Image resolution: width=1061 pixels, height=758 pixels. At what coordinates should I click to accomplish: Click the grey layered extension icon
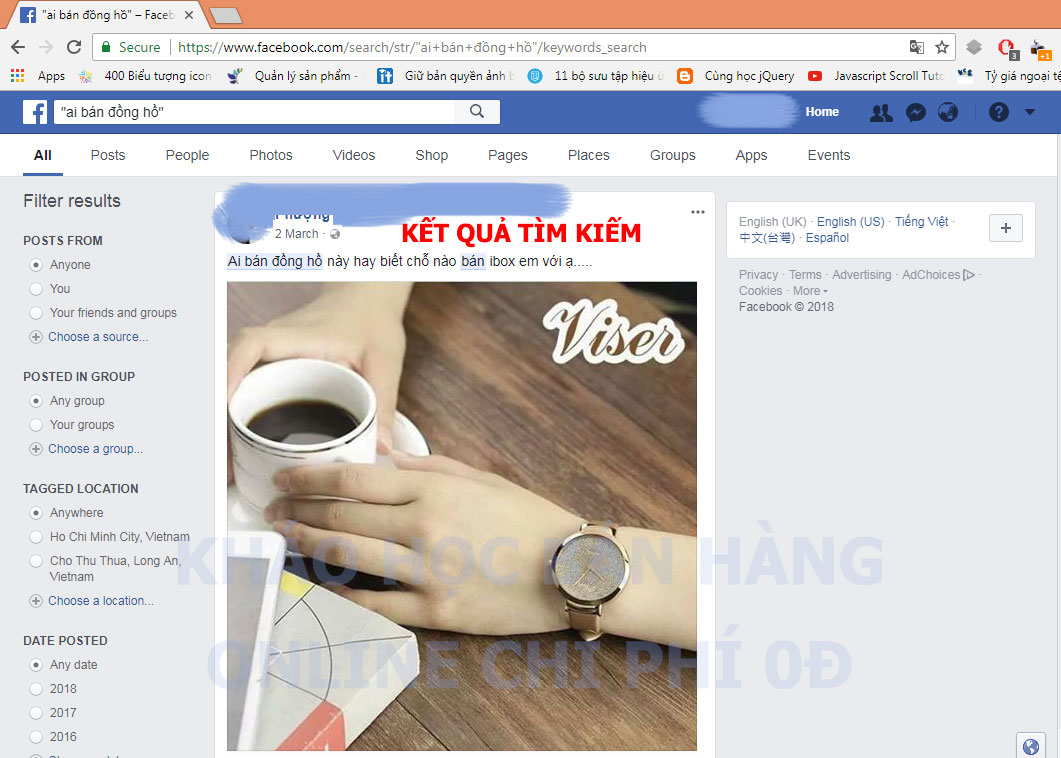974,47
